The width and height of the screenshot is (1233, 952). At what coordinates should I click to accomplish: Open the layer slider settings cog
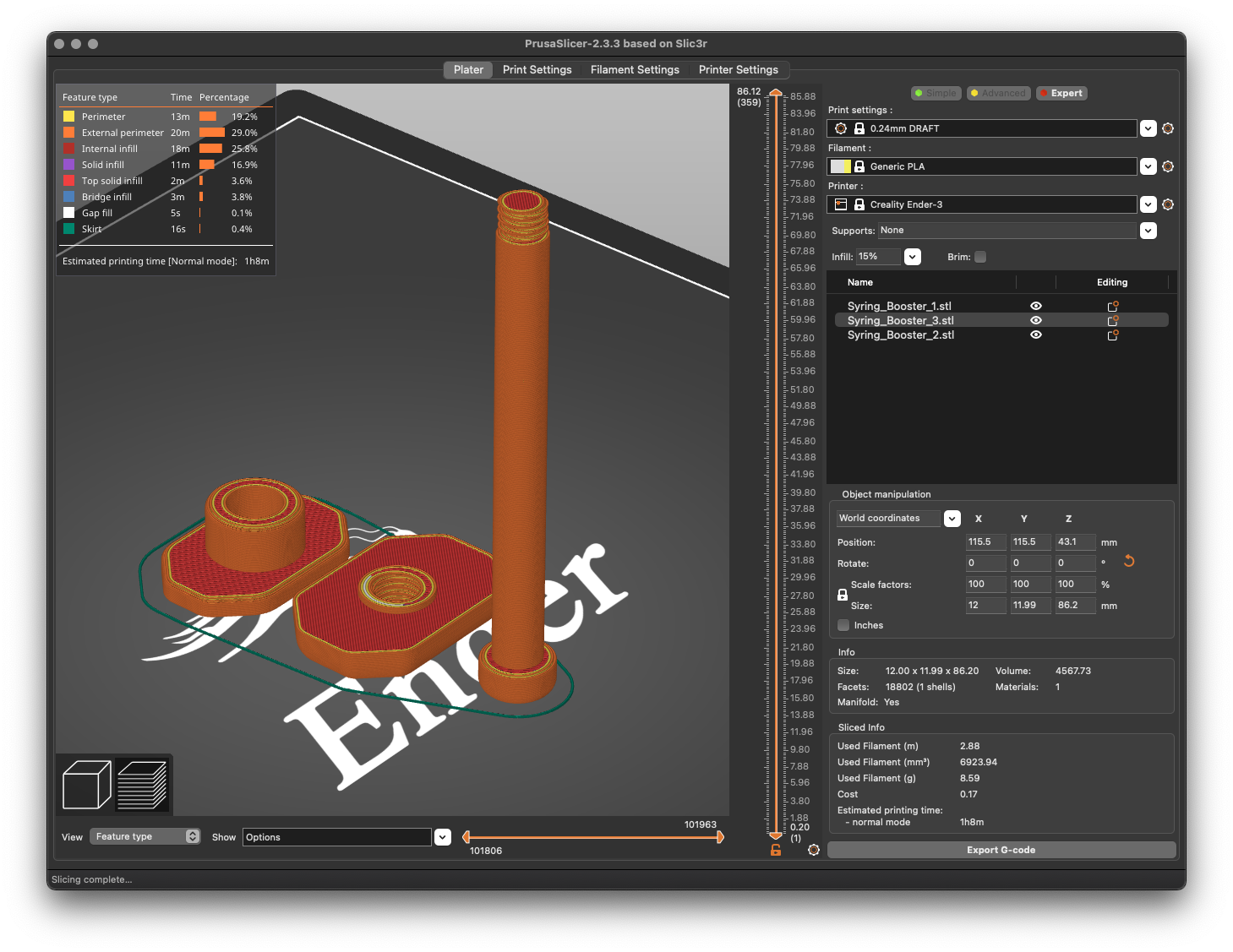[x=814, y=850]
